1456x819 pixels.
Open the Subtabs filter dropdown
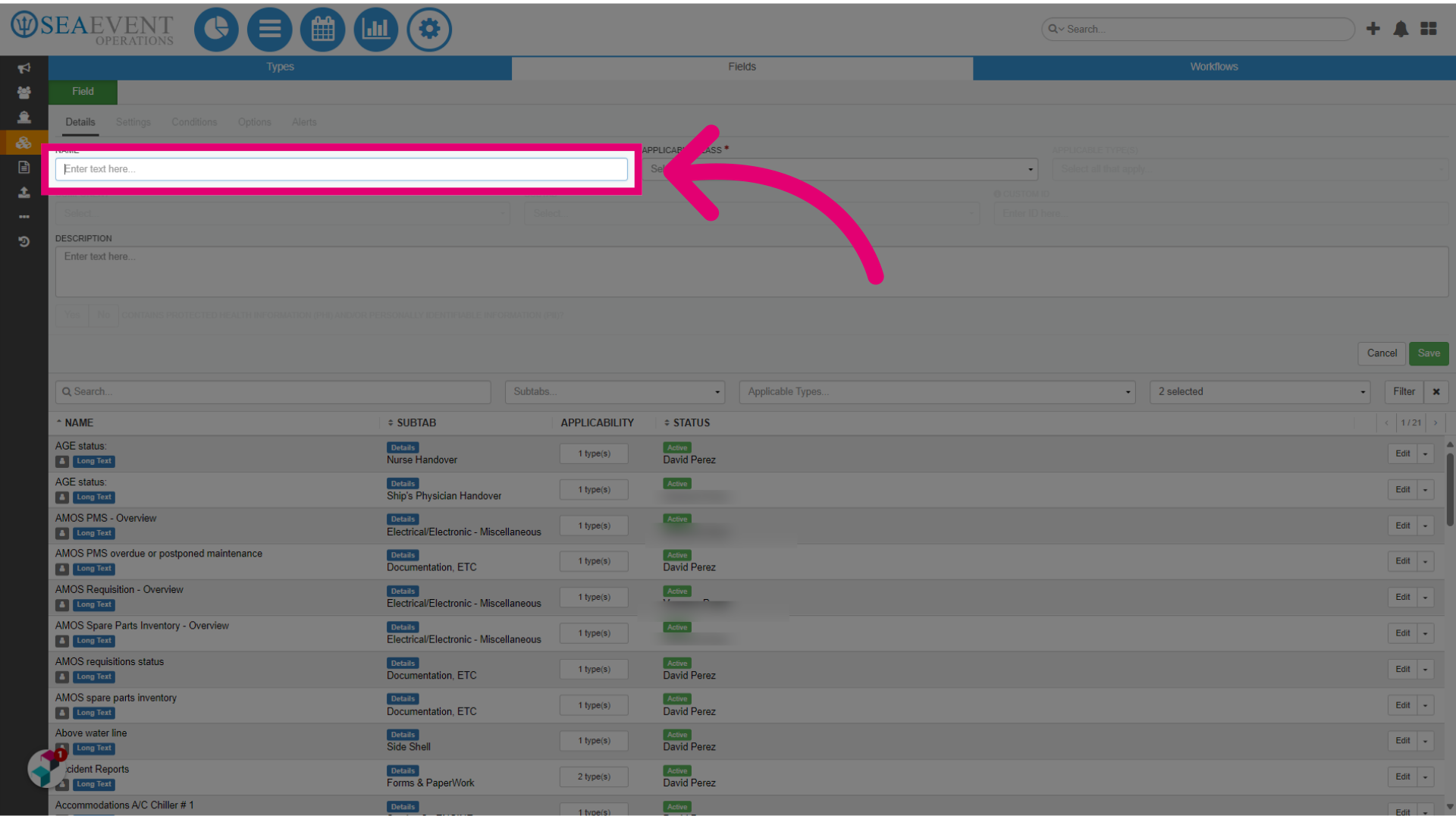pos(615,392)
